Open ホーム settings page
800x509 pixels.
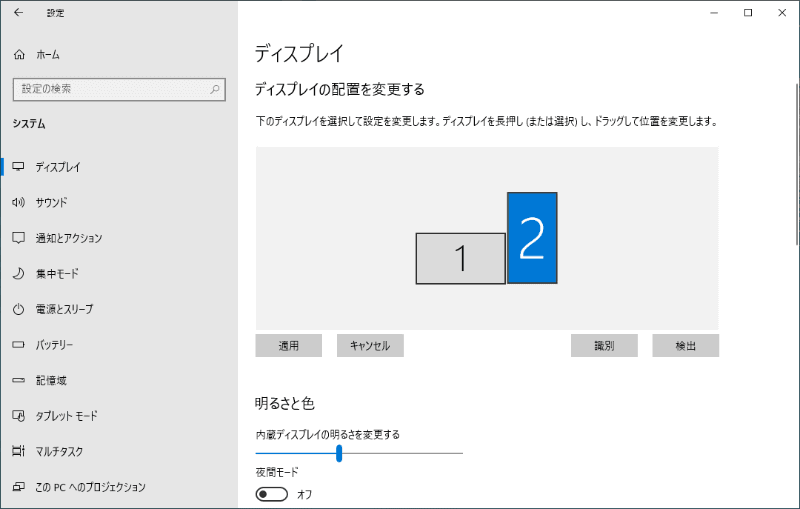point(48,55)
